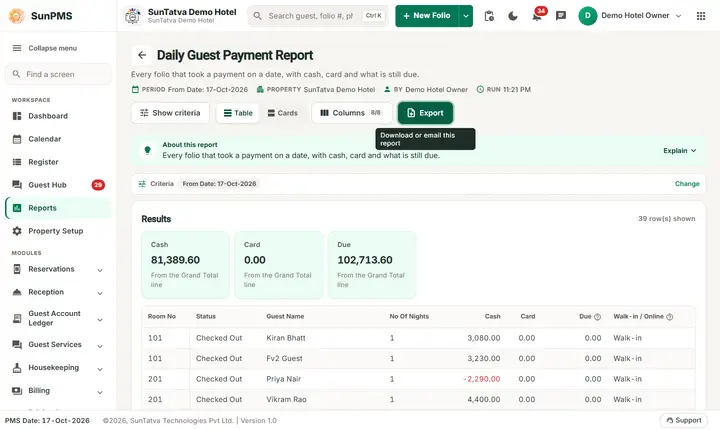Open the apps grid icon
Image resolution: width=720 pixels, height=430 pixels.
(701, 16)
